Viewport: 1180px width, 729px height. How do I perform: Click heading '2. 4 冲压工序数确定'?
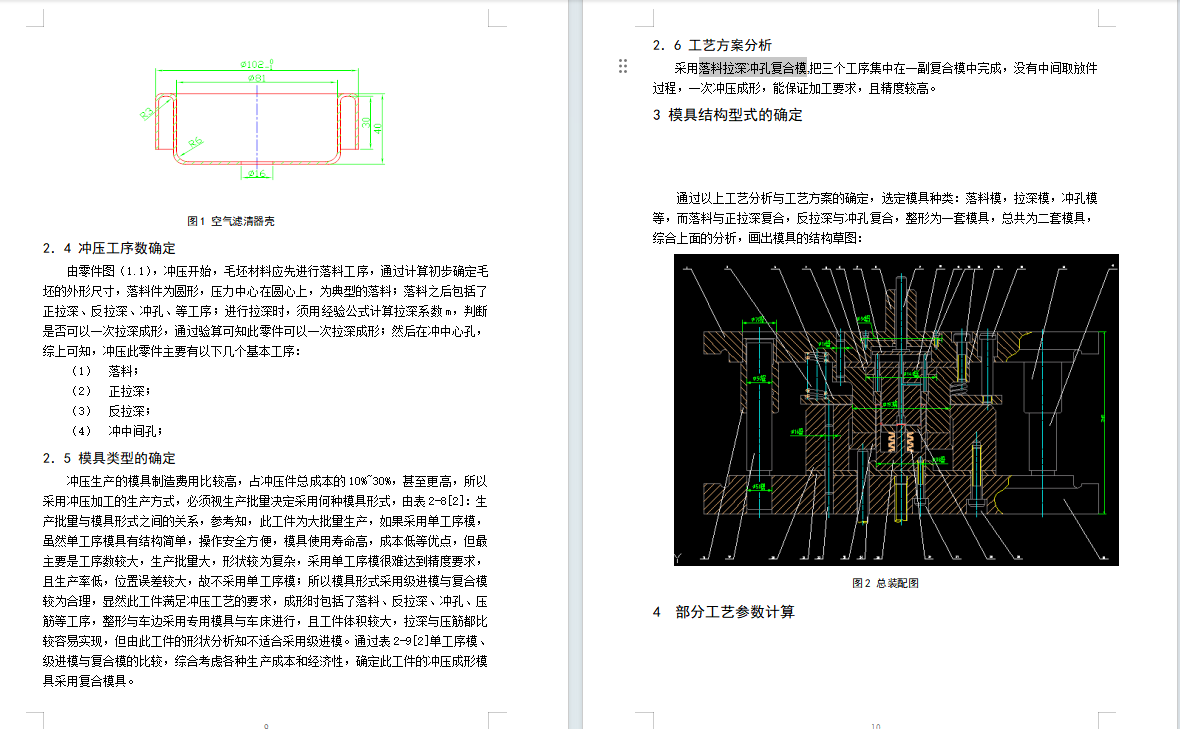(x=109, y=248)
